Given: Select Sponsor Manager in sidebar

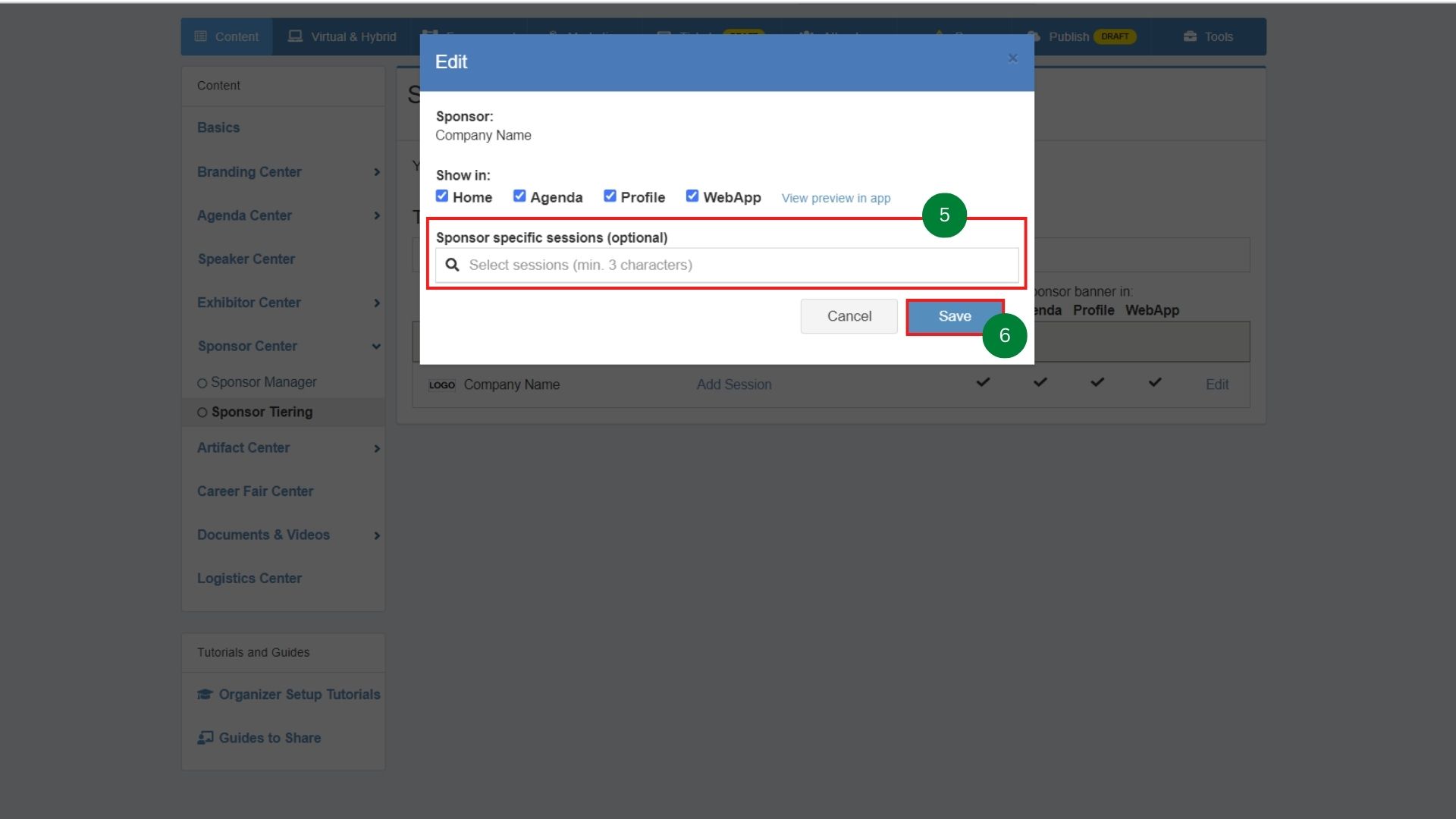Looking at the screenshot, I should 263,382.
